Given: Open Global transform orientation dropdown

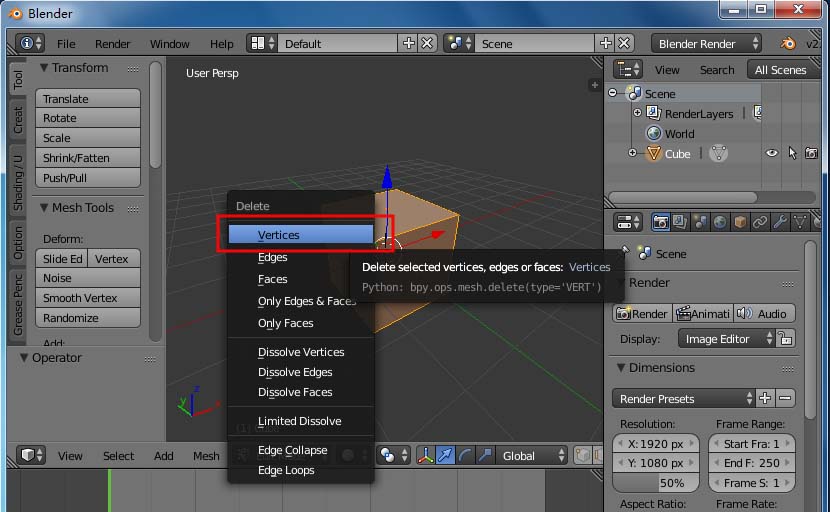Looking at the screenshot, I should click(x=531, y=455).
